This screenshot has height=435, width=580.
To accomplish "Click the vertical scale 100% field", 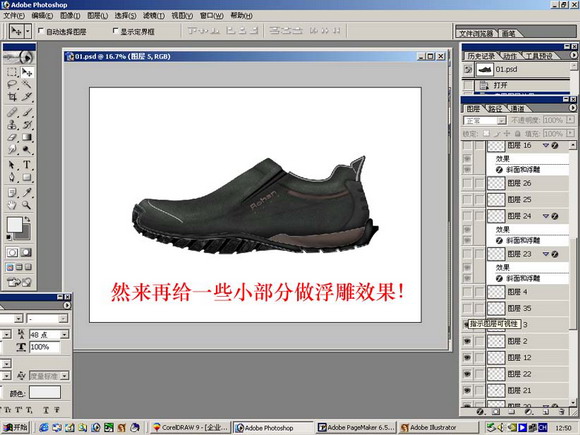I will (44, 347).
